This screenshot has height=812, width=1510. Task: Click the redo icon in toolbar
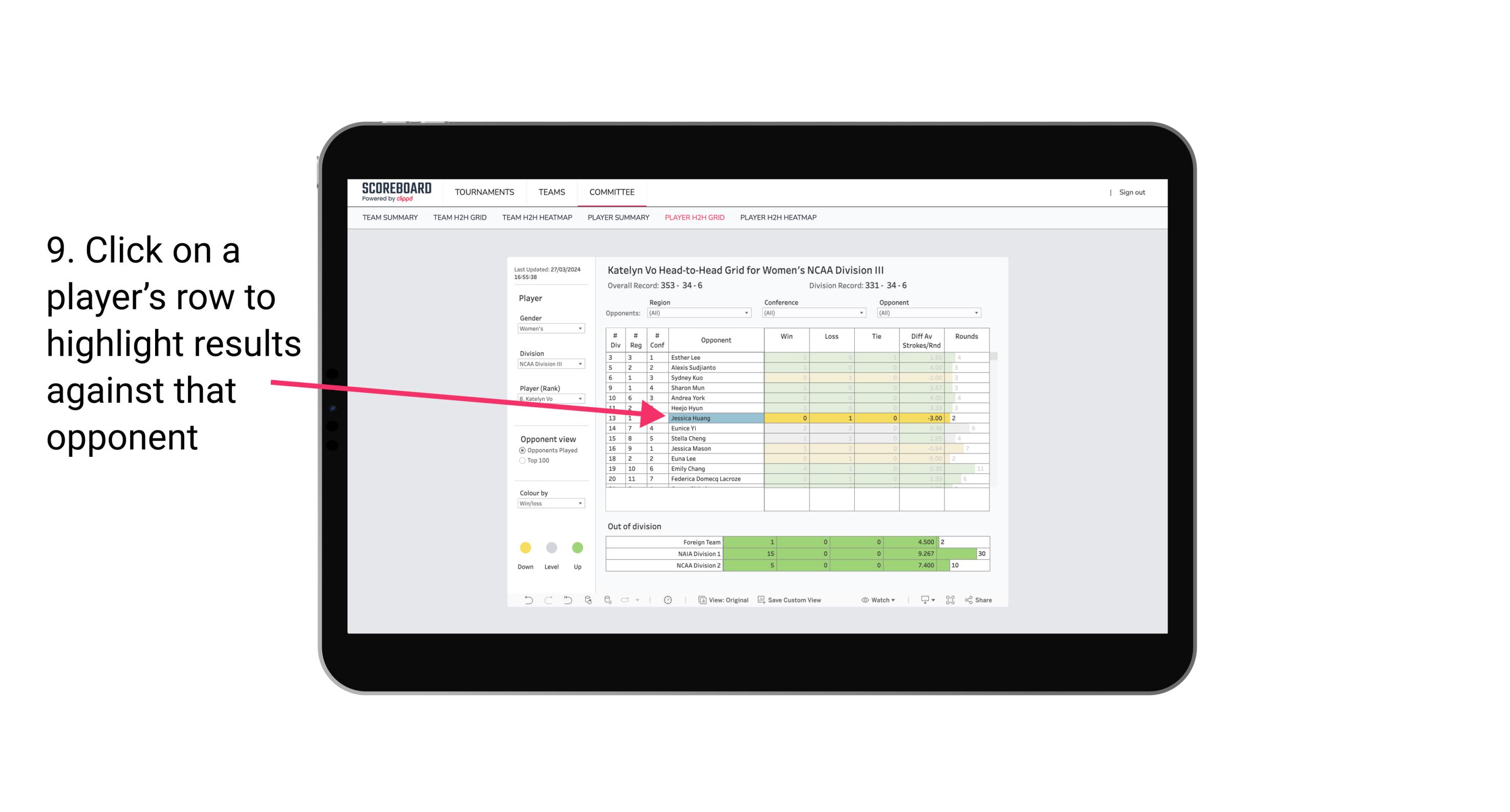[547, 601]
